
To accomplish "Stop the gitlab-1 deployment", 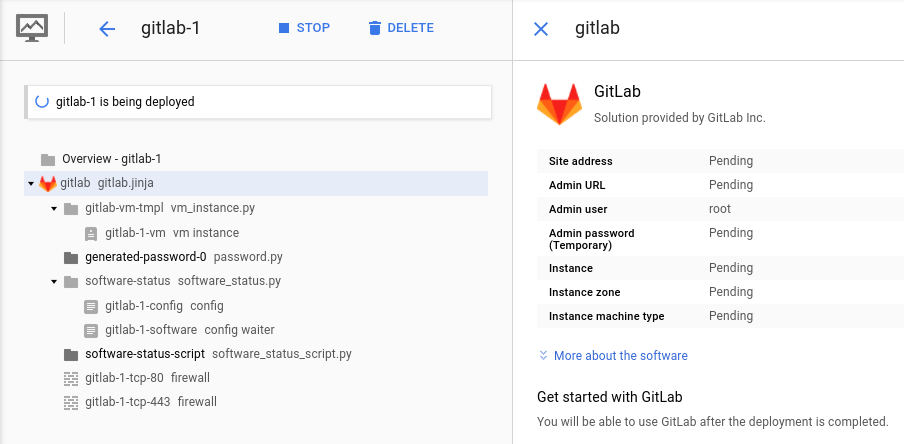I will coord(304,28).
